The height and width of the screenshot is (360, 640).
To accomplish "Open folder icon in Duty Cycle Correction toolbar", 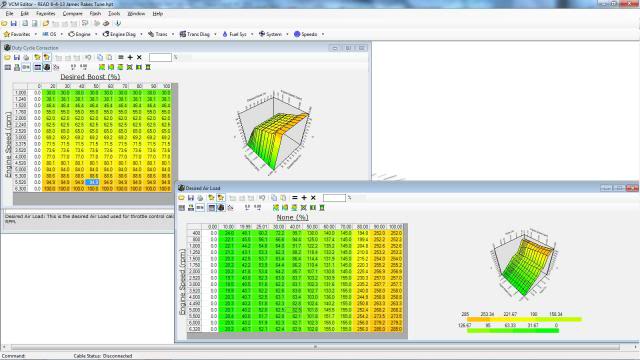I will click(7, 58).
